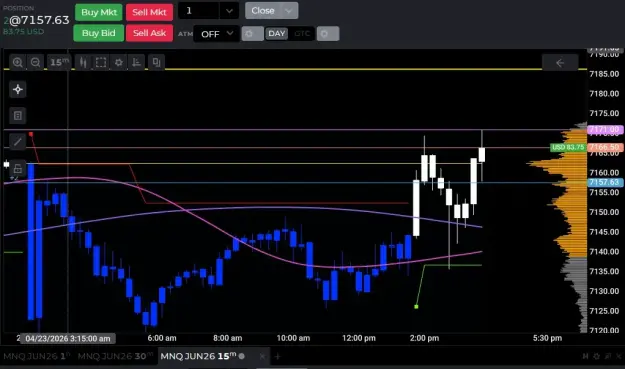Open the gear next to GTC
This screenshot has height=369, width=625.
[x=328, y=34]
